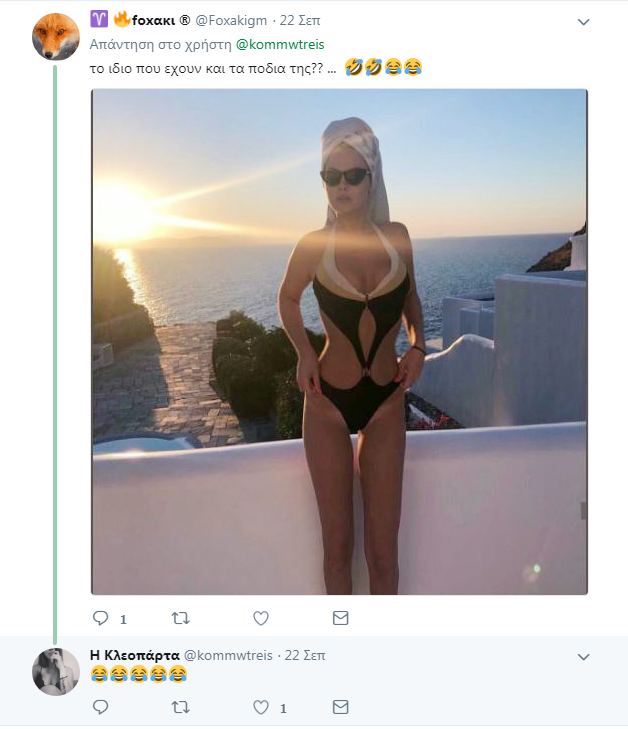Send Foxaki's tweet via envelope icon
This screenshot has width=628, height=729.
point(341,618)
